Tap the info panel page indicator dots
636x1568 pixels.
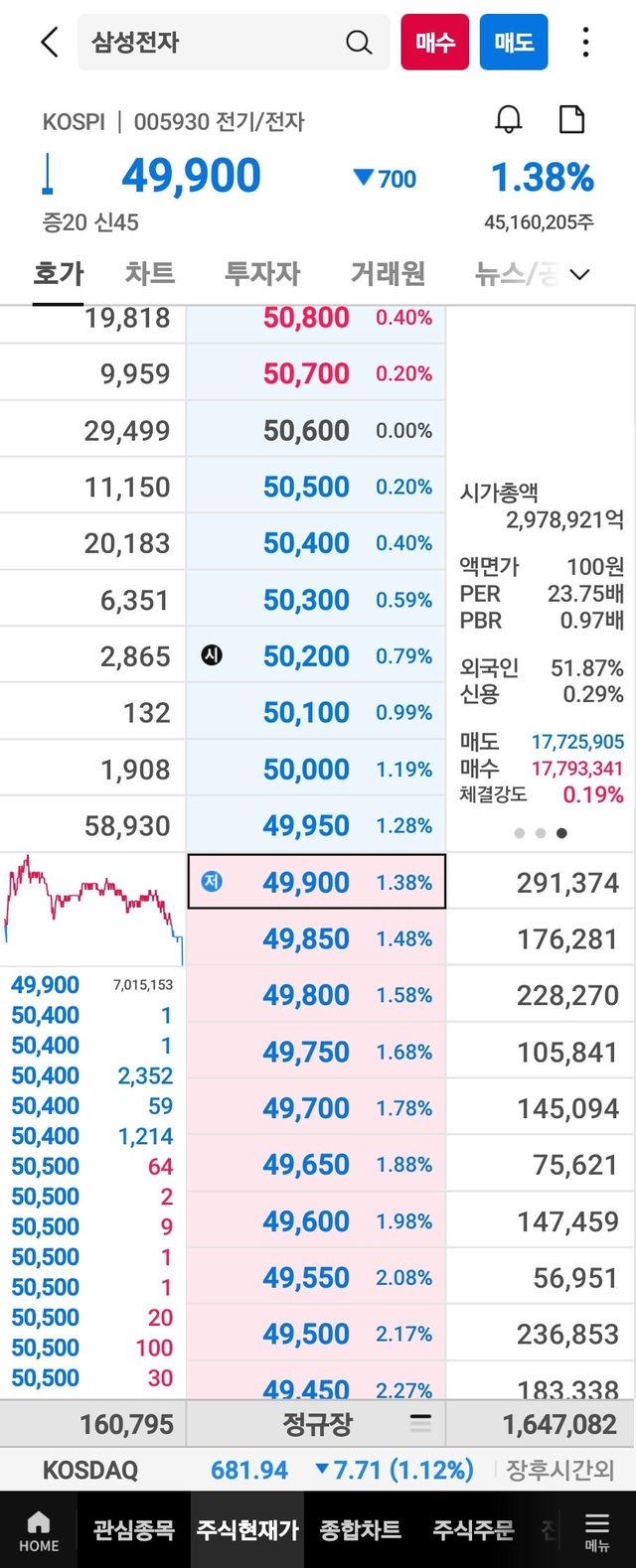click(x=541, y=833)
